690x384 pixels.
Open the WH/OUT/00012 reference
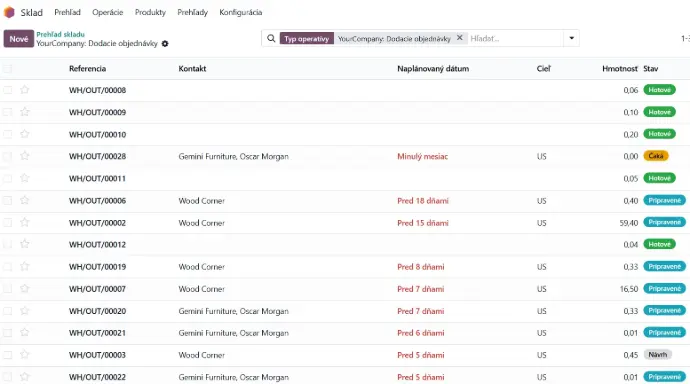[x=97, y=245]
